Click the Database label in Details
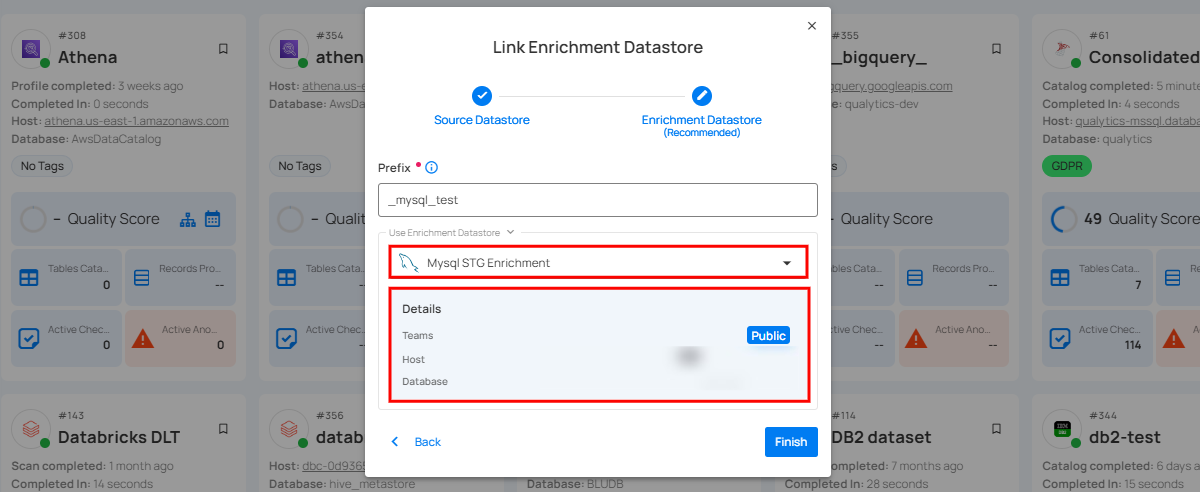This screenshot has width=1200, height=492. pos(425,382)
